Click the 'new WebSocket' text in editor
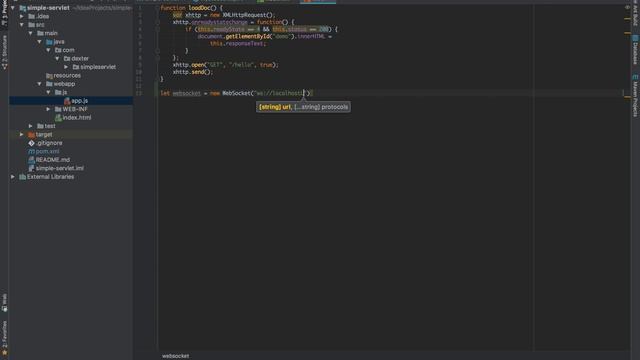Image resolution: width=640 pixels, height=360 pixels. coord(230,93)
